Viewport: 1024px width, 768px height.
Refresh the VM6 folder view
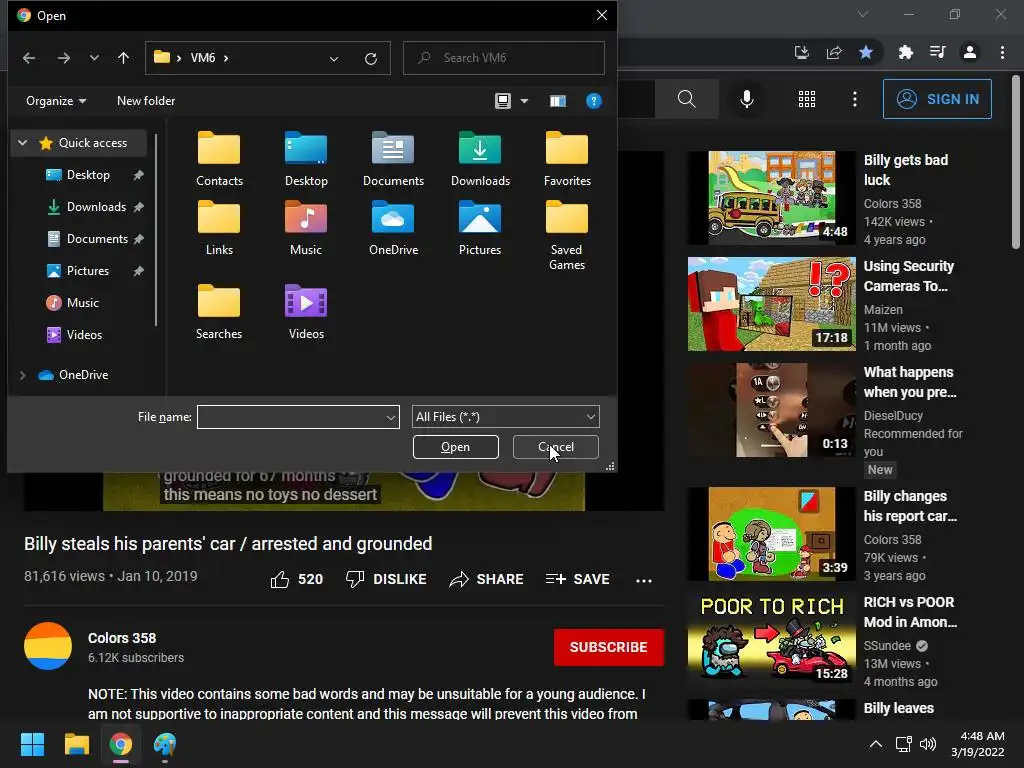coord(371,59)
